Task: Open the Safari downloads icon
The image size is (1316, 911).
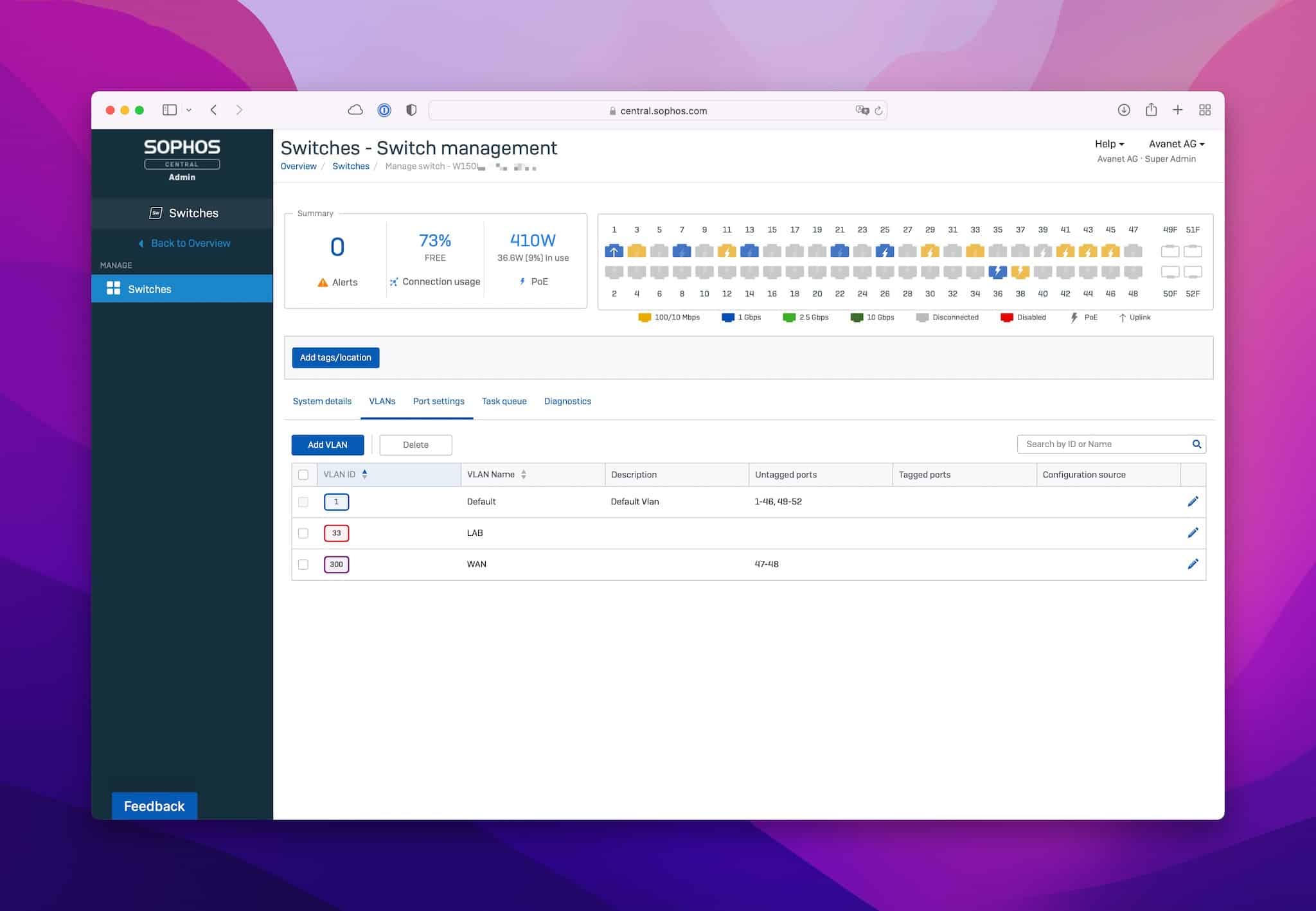Action: 1123,110
